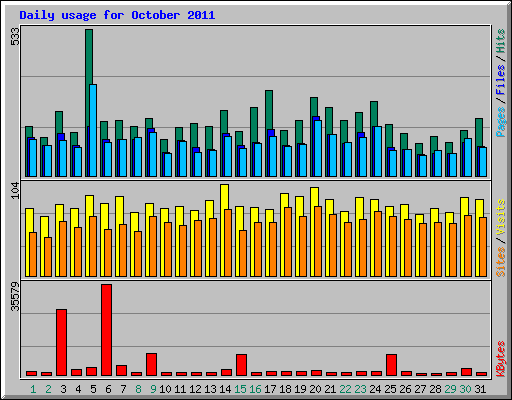Click the red KBytes bar for day 15
Screen dimensions: 512x400
click(242, 365)
